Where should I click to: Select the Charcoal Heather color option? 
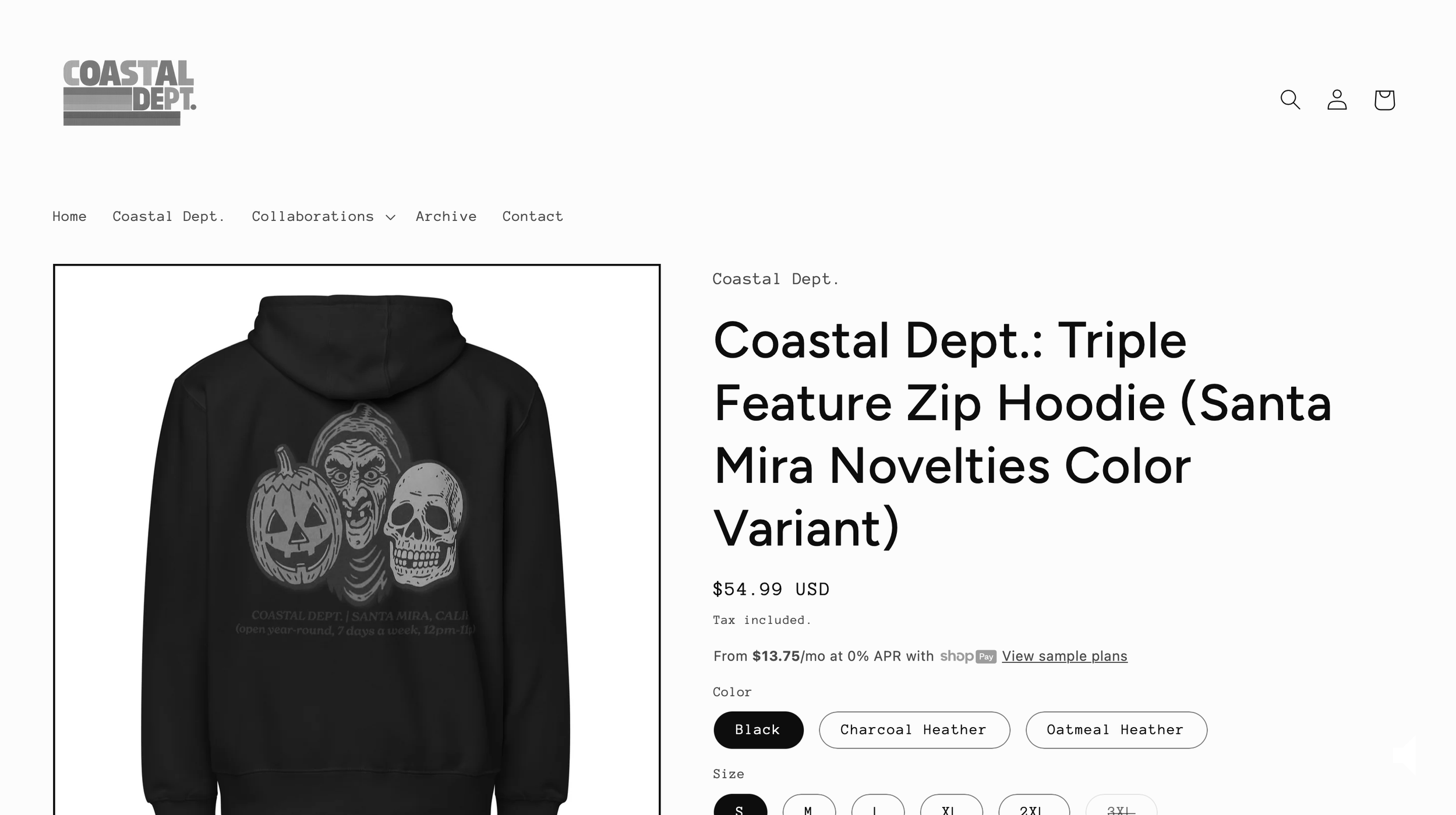[914, 730]
